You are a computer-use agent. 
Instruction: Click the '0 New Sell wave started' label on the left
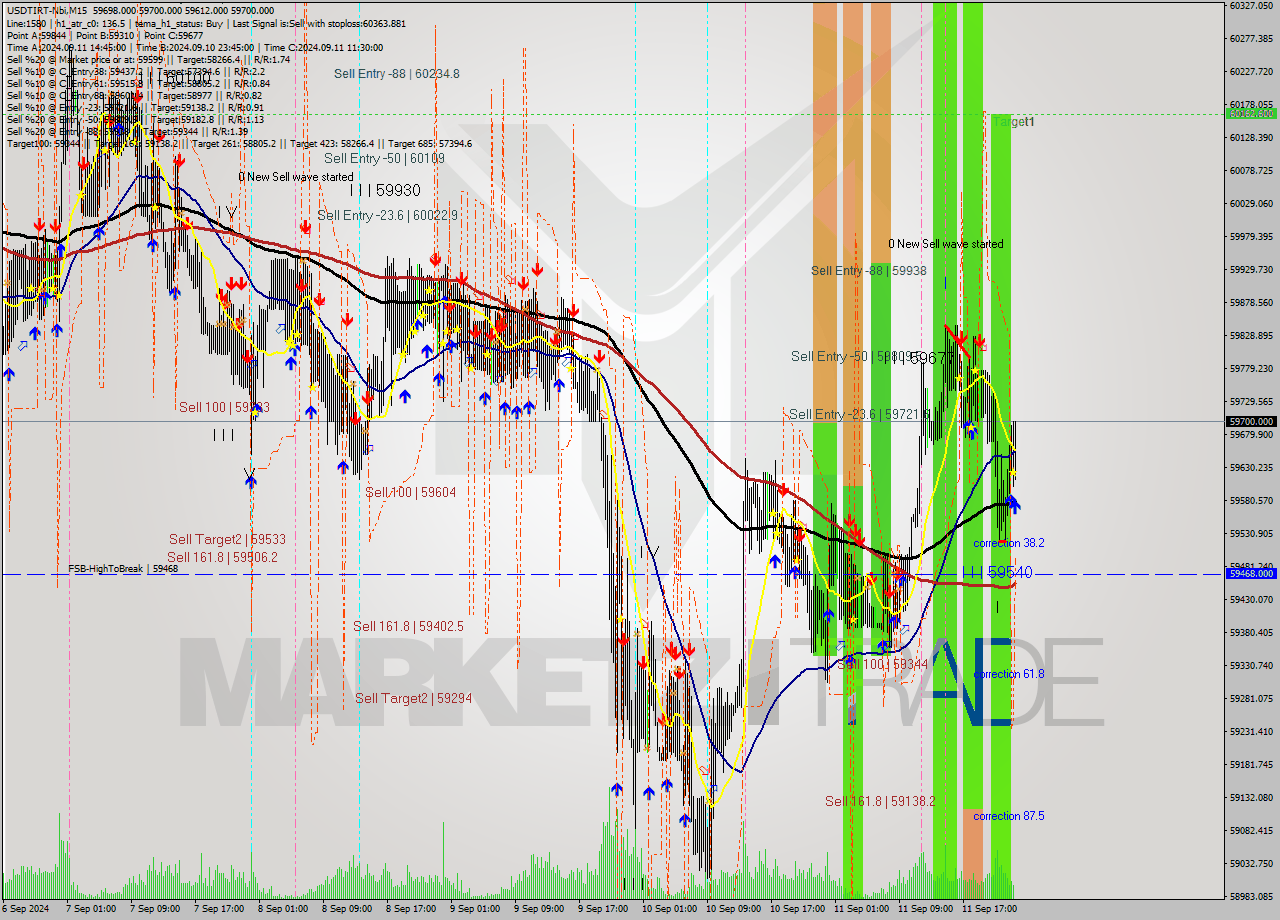tap(296, 177)
